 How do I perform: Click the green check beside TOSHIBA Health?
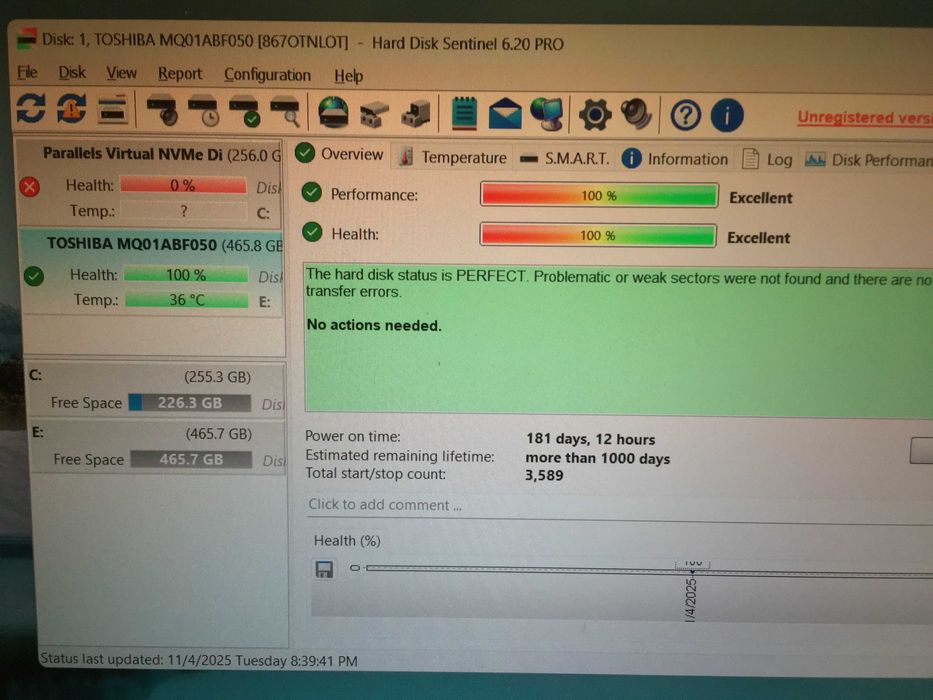[34, 276]
